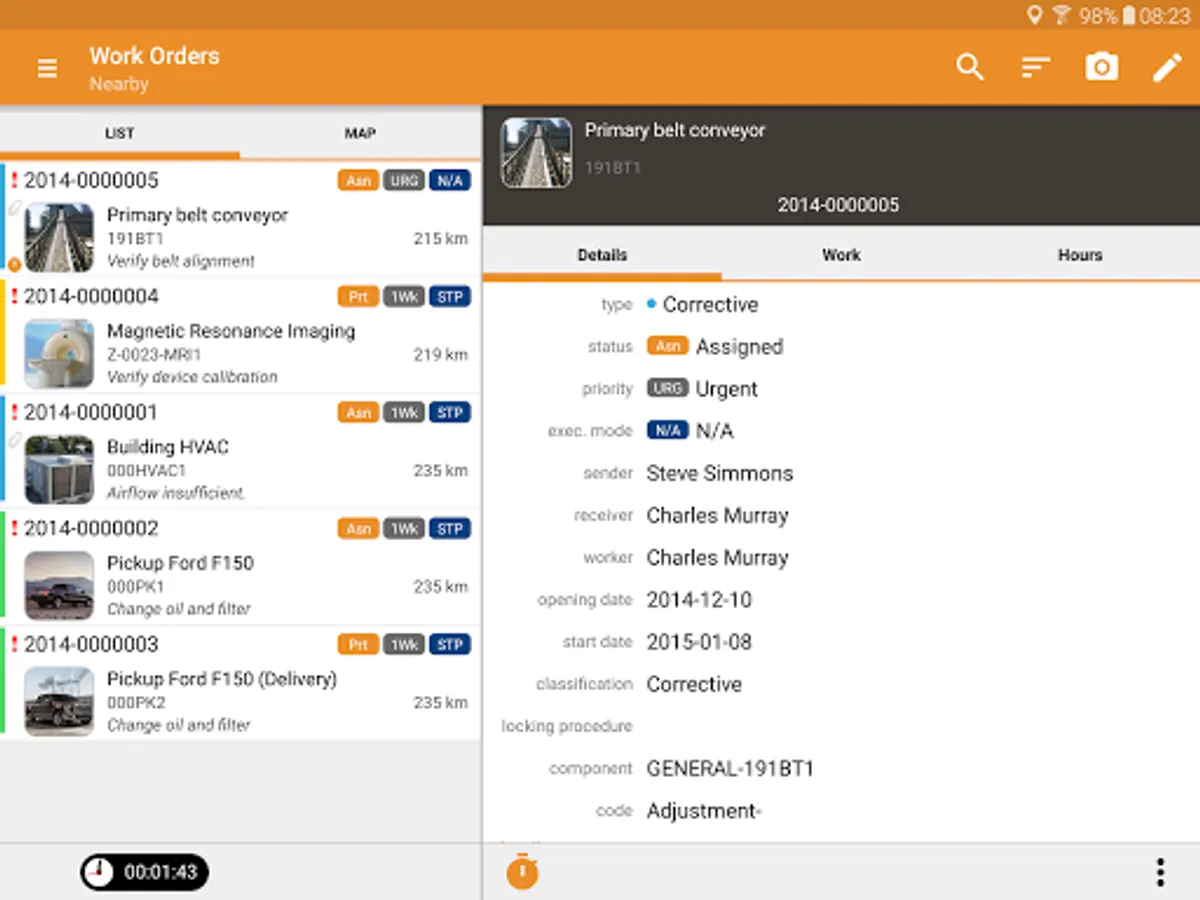Tap the Prt badge on order 2014-0000004
Screen dimensions: 1200x900
click(358, 297)
